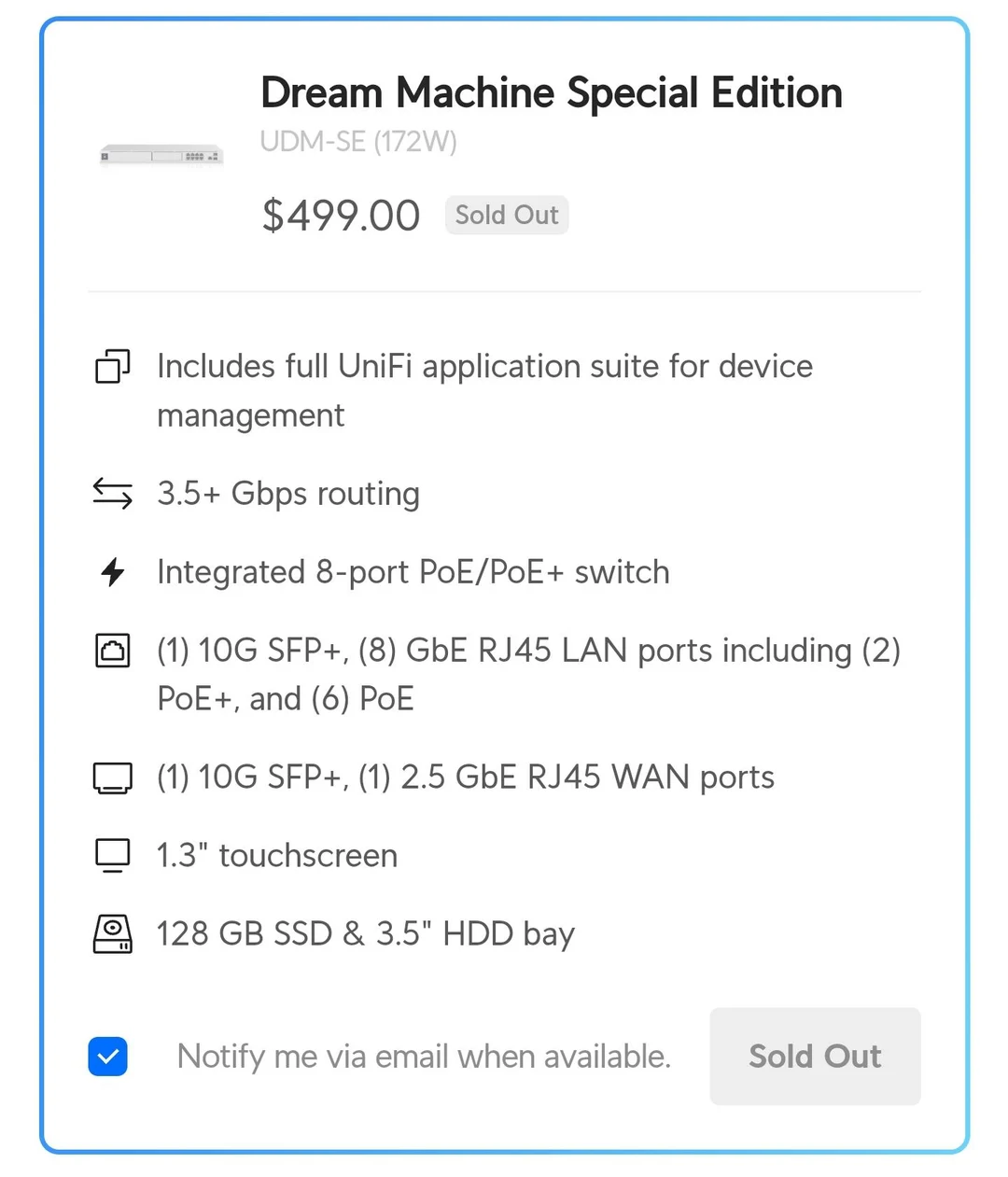Image resolution: width=1008 pixels, height=1177 pixels.
Task: Click the RJ45 LAN port icon
Action: point(113,651)
